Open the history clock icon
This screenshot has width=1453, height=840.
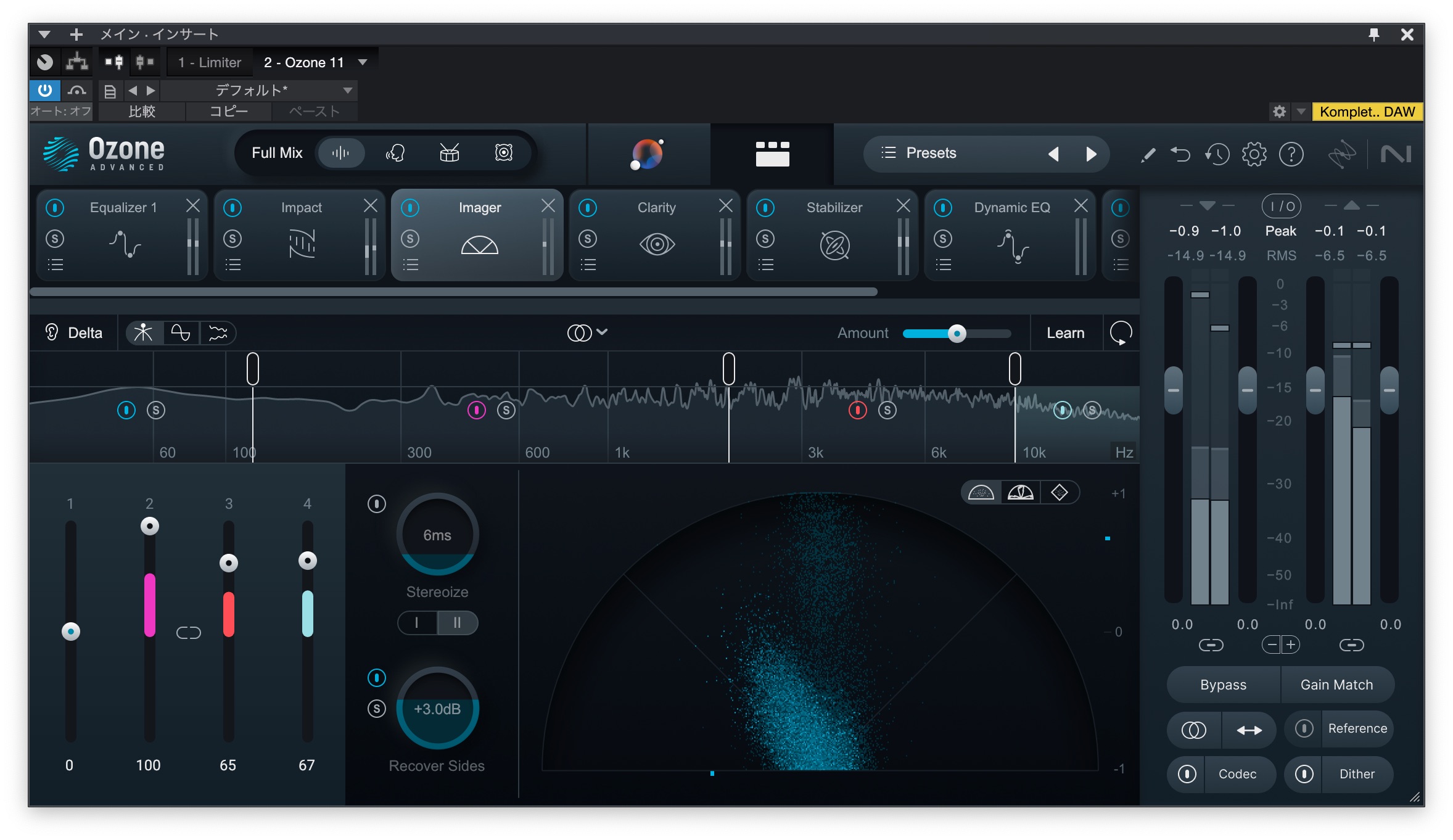(1217, 154)
